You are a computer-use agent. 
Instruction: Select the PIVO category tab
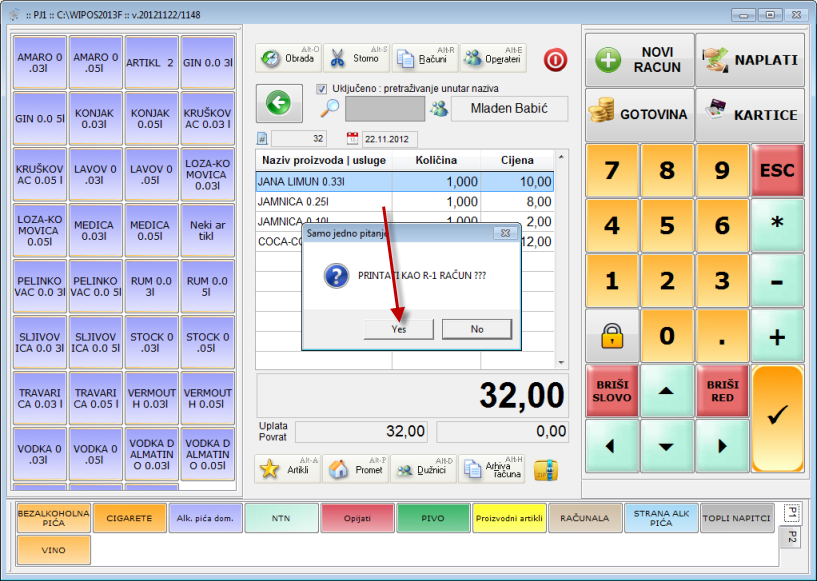(x=433, y=518)
